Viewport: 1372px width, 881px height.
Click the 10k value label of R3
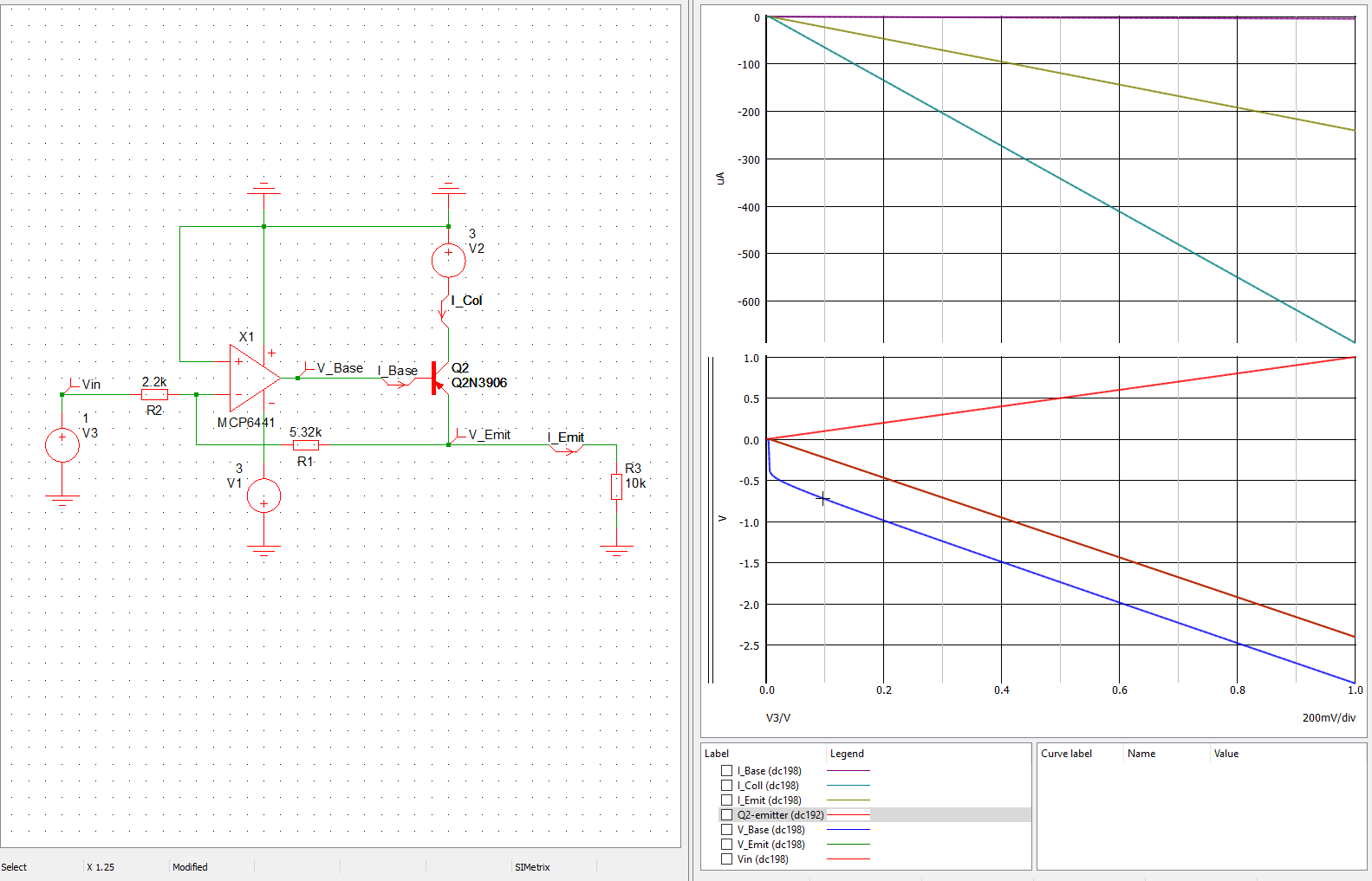(635, 483)
